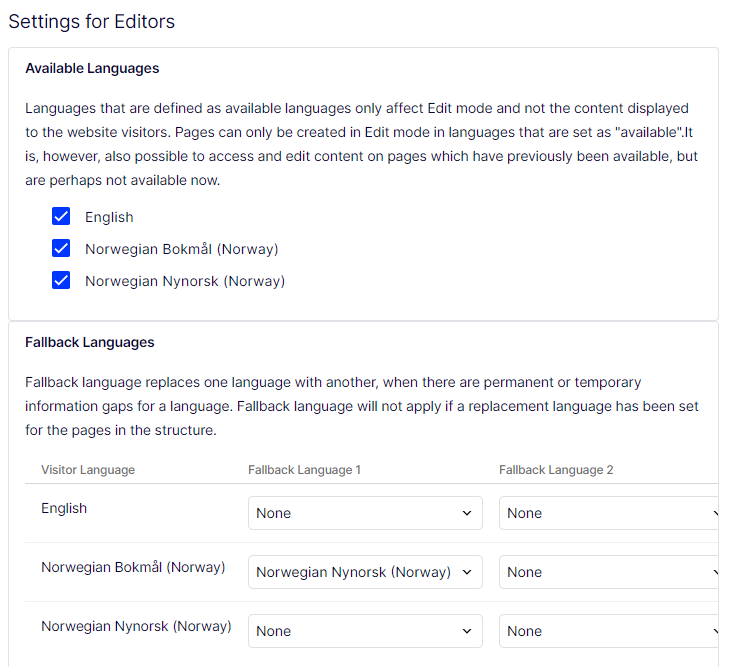Open Fallback Language 1 dropdown for Norwegian Nynorsk
The width and height of the screenshot is (730, 667).
click(365, 631)
